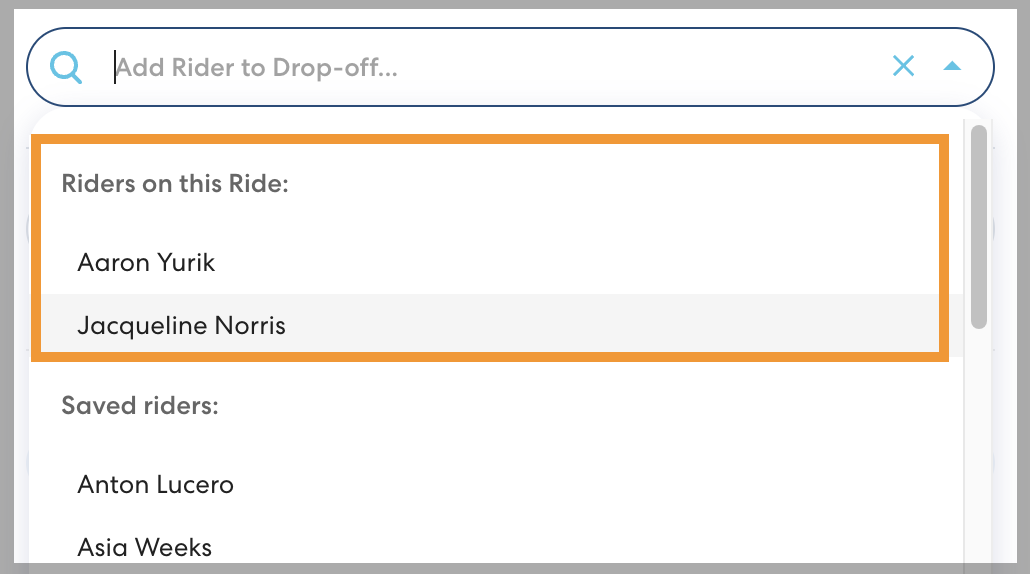1030x574 pixels.
Task: Click the "Saved riders:" section label
Action: [140, 406]
